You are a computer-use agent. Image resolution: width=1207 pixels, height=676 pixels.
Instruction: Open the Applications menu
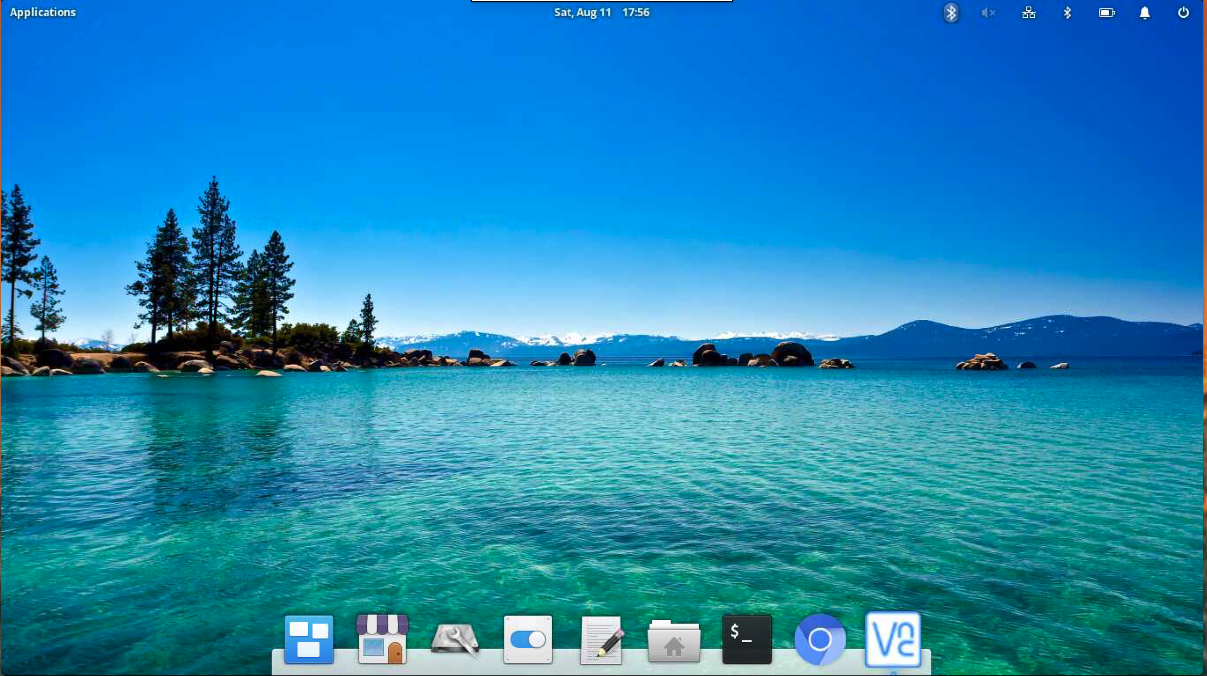(42, 12)
